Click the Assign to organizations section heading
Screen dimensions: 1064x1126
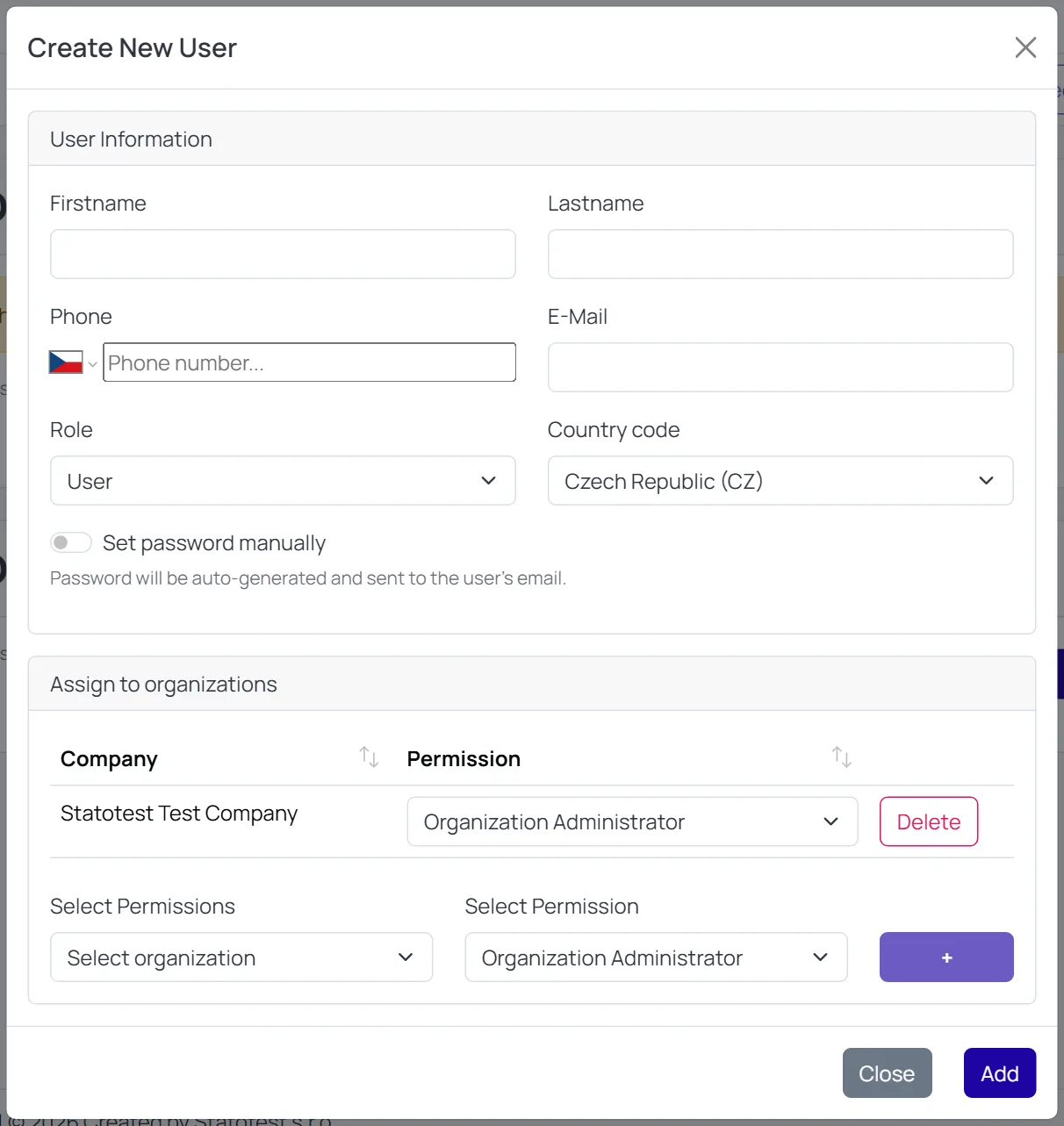tap(163, 685)
